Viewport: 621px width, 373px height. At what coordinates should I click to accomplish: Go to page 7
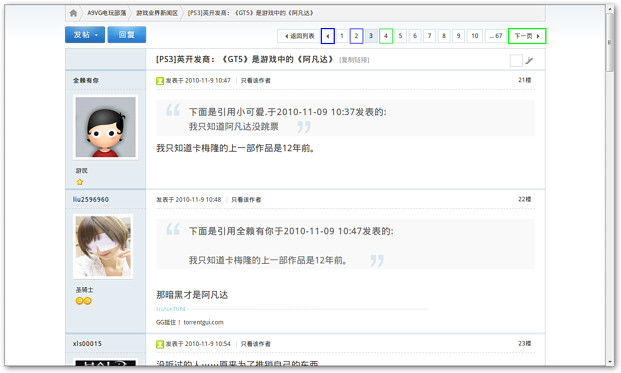click(x=429, y=36)
